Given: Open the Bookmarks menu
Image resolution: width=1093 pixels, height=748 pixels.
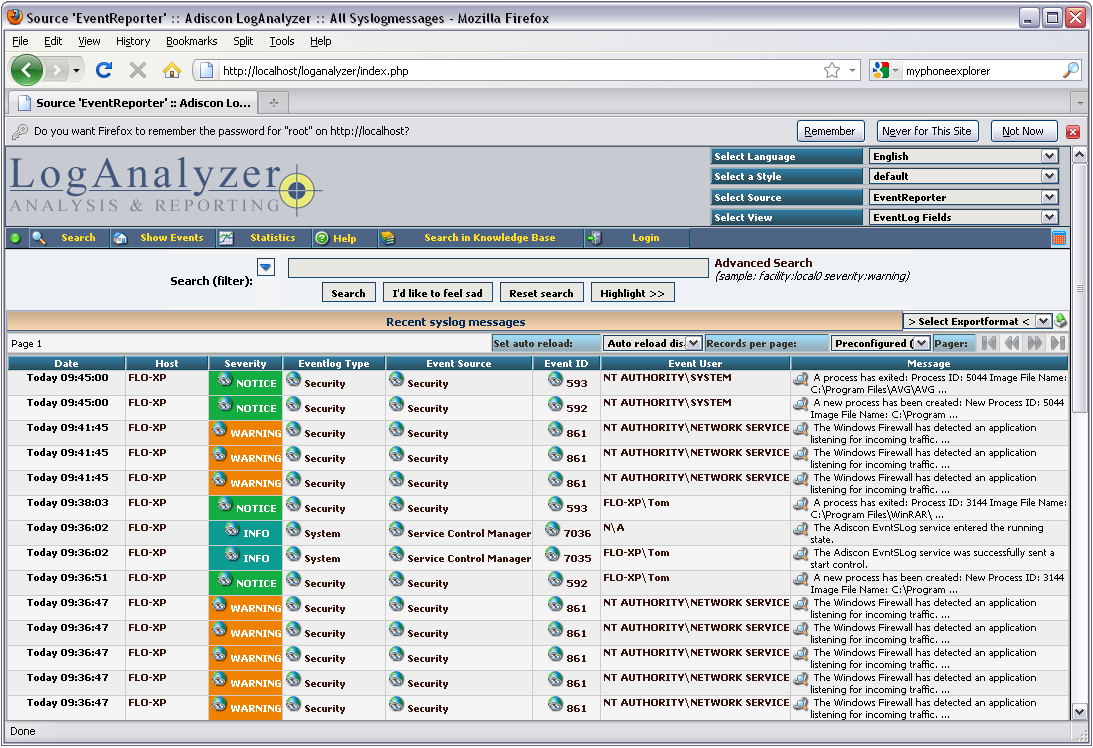Looking at the screenshot, I should pos(191,41).
